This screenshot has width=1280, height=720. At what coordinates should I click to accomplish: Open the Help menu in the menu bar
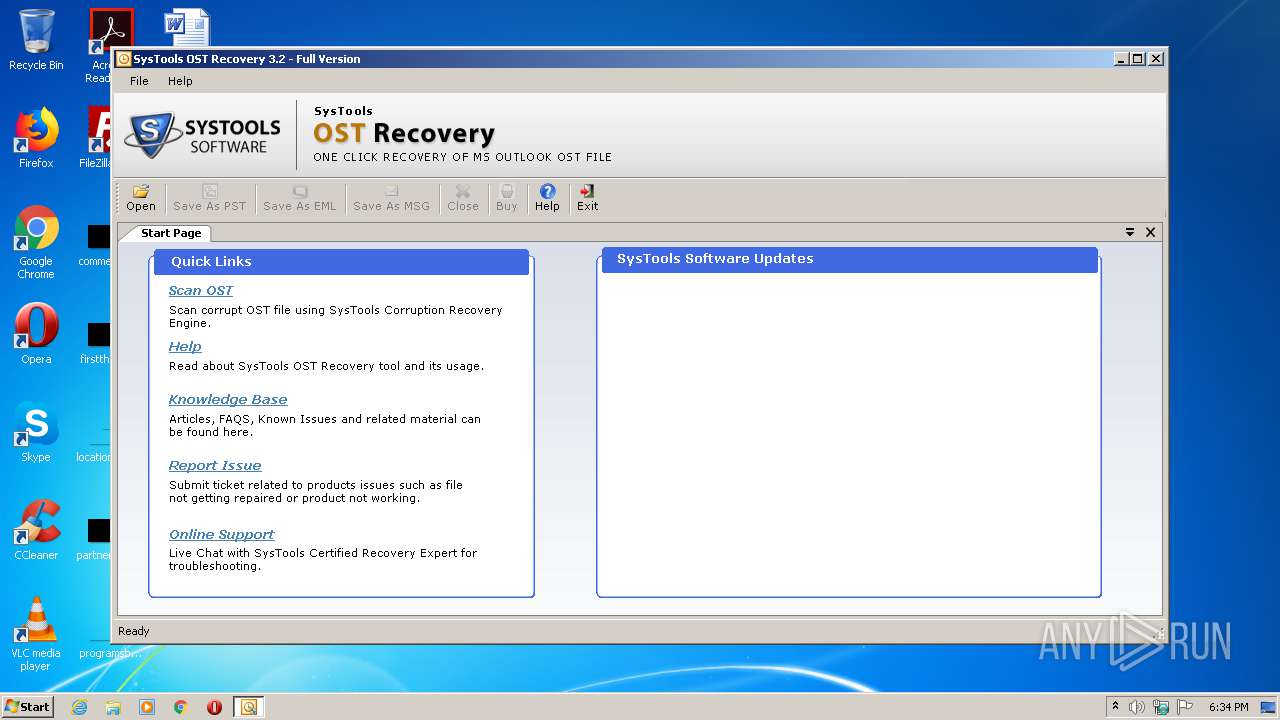point(180,81)
